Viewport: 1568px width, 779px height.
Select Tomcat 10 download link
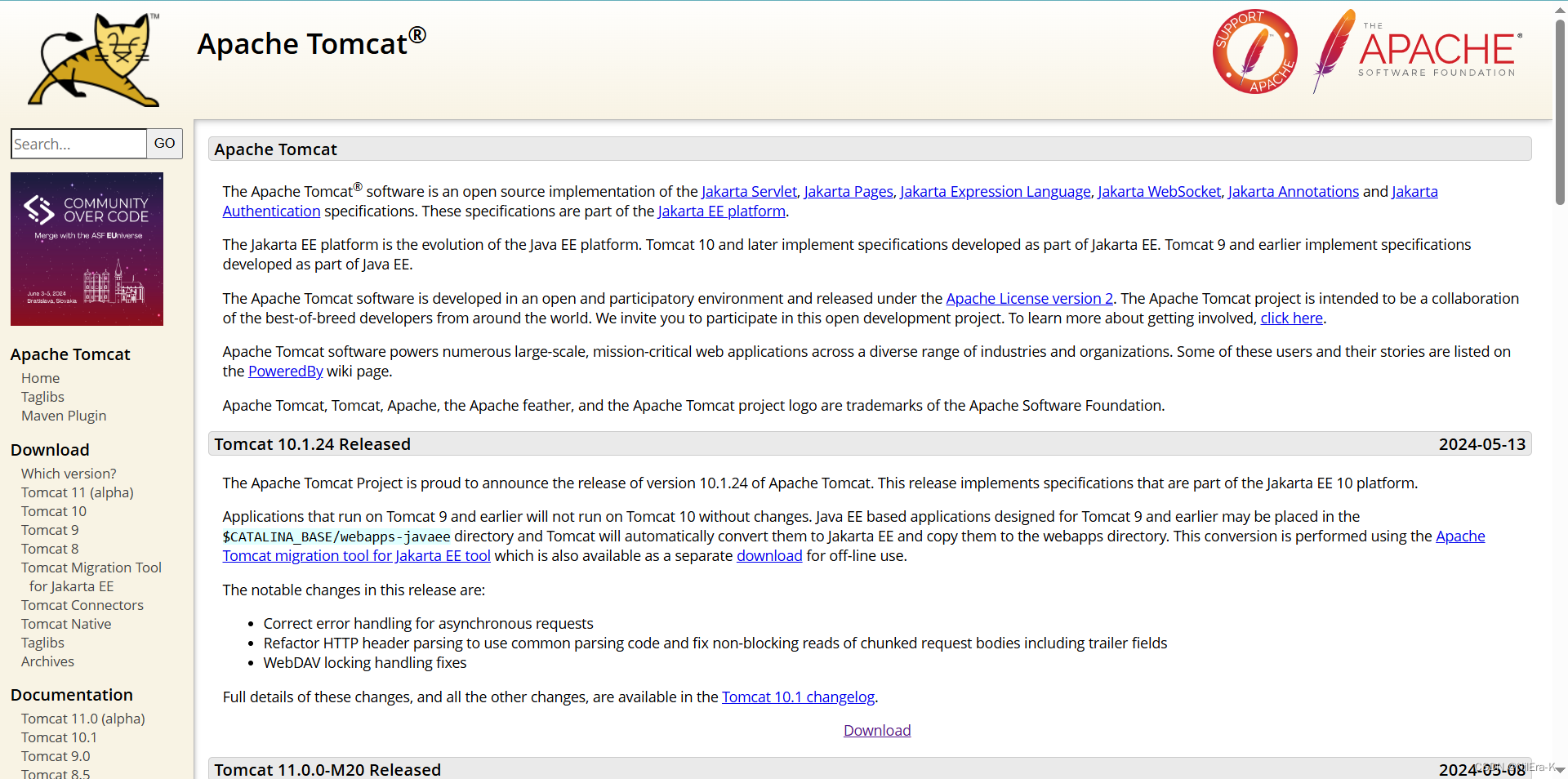click(x=54, y=511)
